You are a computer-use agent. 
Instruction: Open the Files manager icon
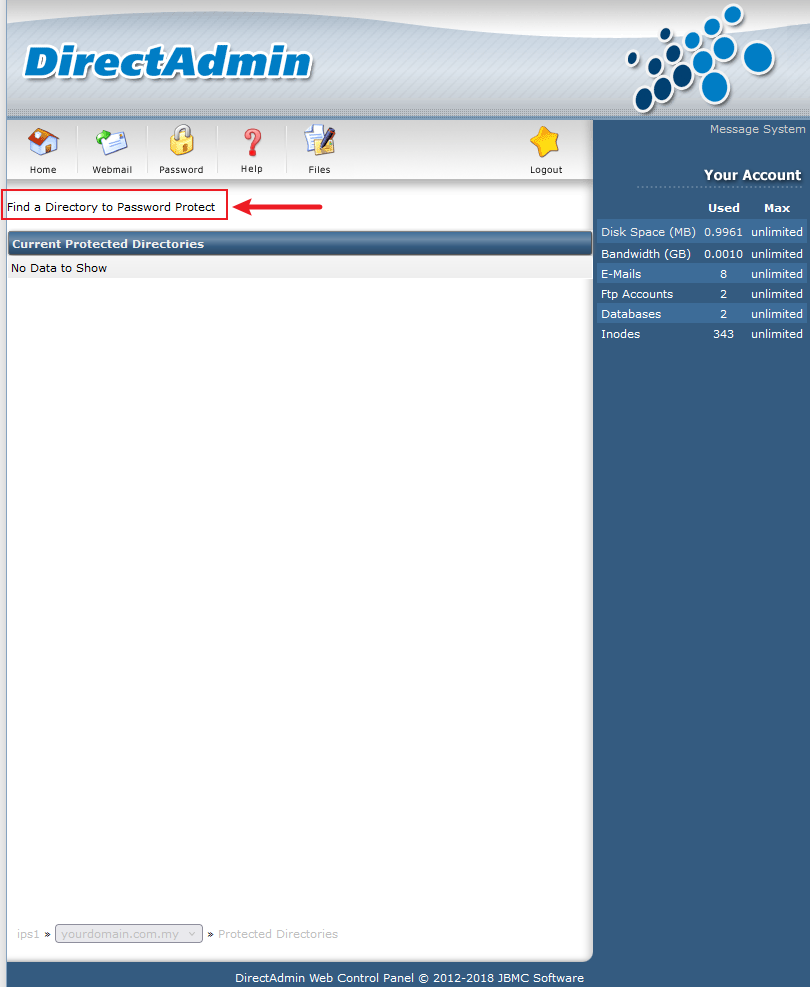[x=320, y=140]
